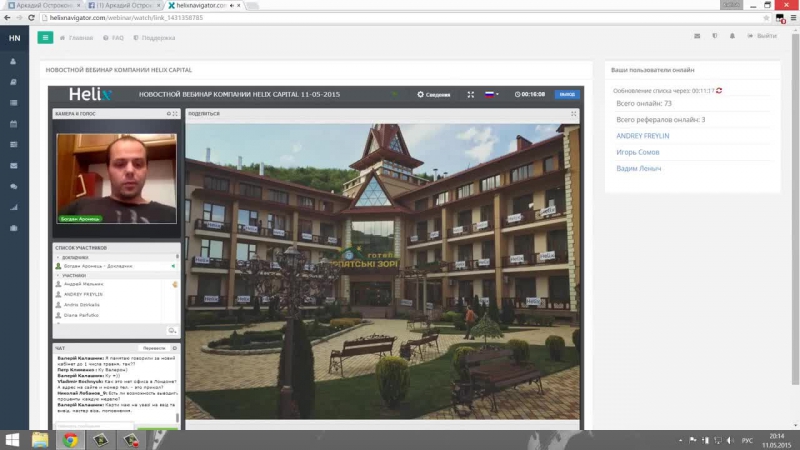This screenshot has width=800, height=450.
Task: Click the shared hotel image presentation
Action: point(383,271)
